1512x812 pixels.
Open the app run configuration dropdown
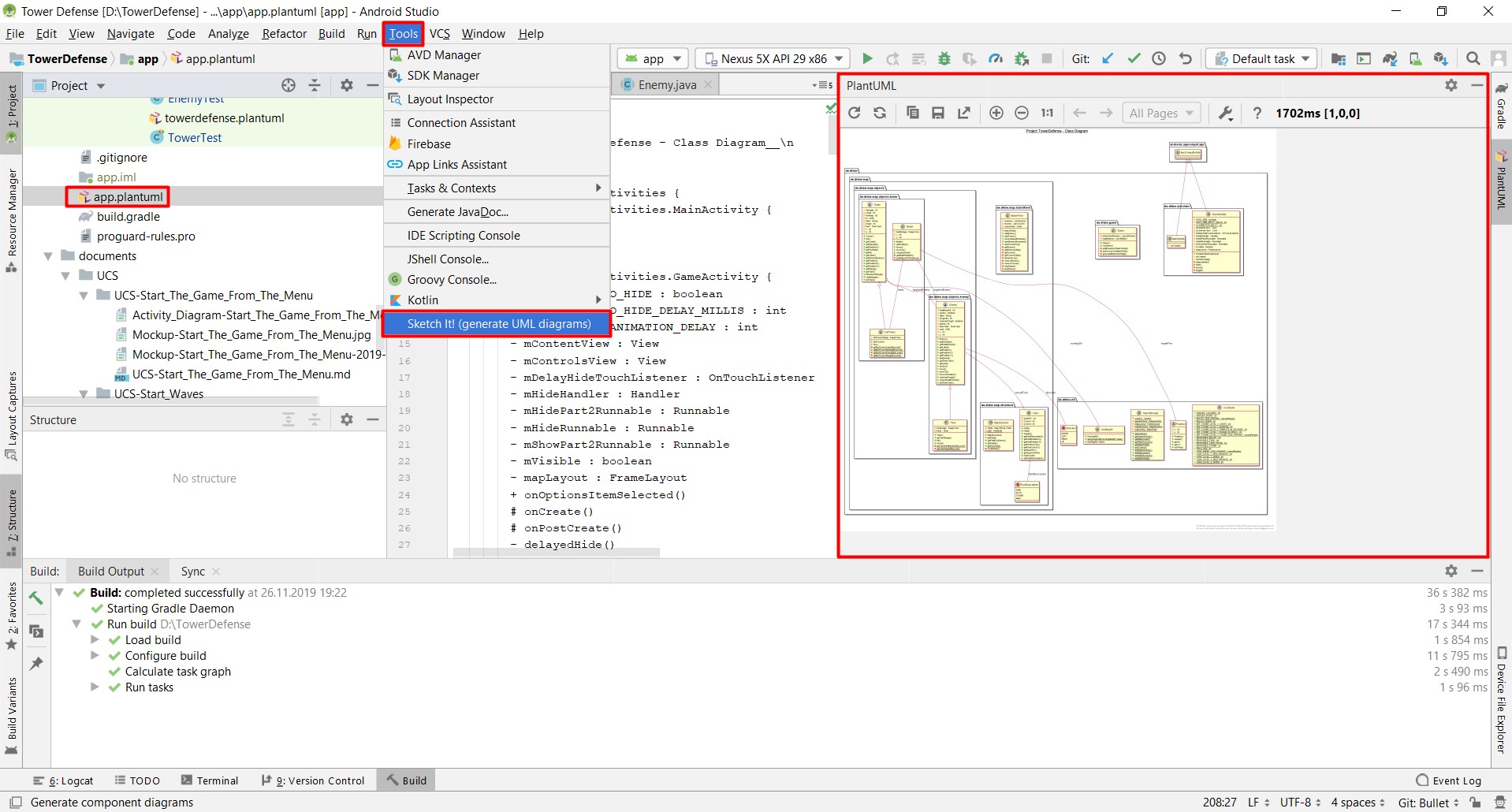click(x=654, y=58)
